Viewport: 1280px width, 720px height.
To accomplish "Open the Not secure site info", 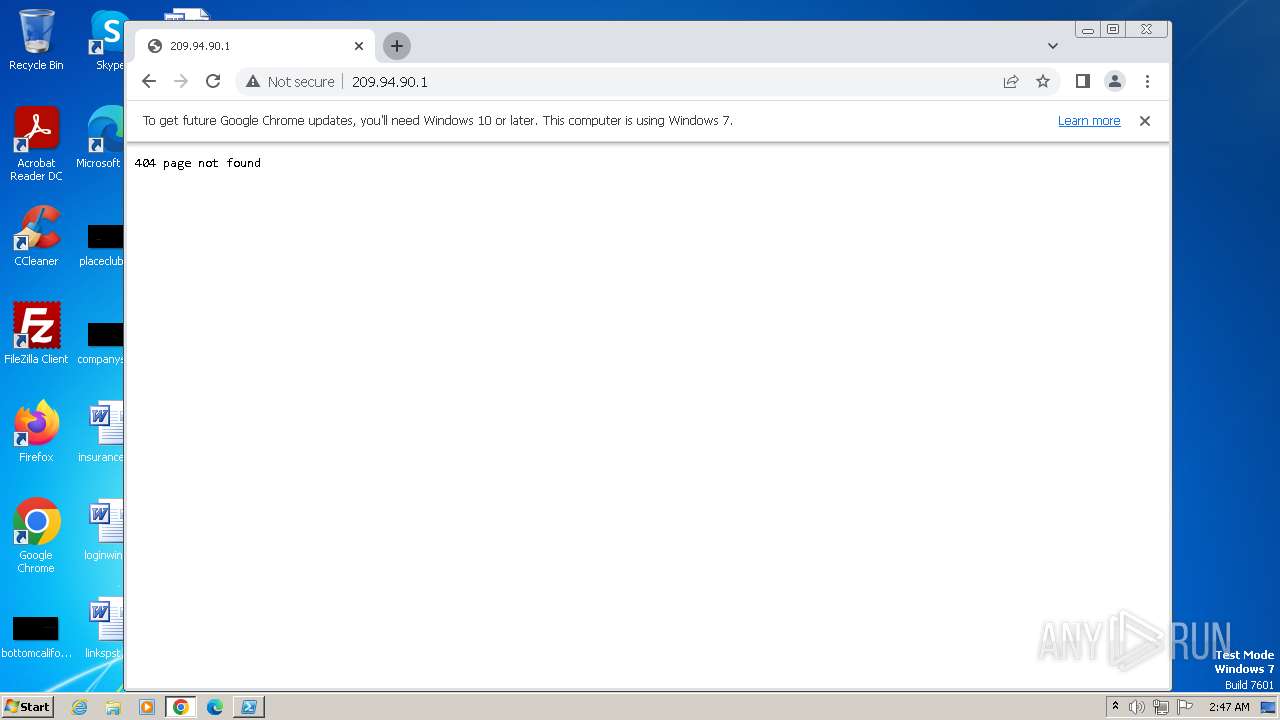I will (x=290, y=82).
